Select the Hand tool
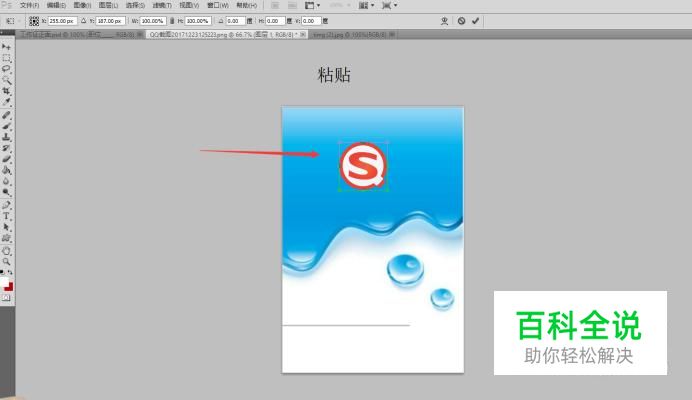This screenshot has height=400, width=692. [x=6, y=251]
